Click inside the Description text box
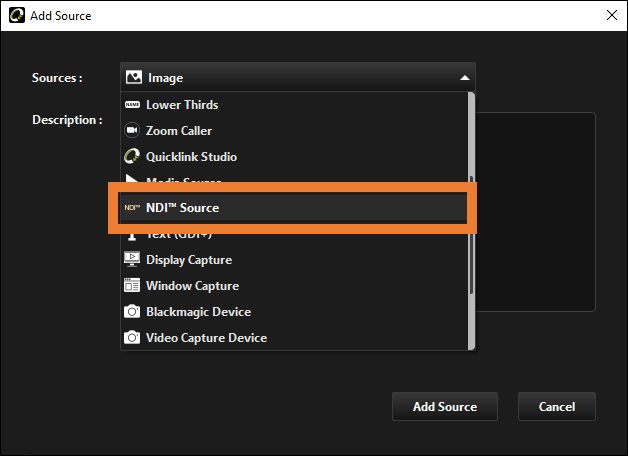This screenshot has width=628, height=456. tap(535, 212)
